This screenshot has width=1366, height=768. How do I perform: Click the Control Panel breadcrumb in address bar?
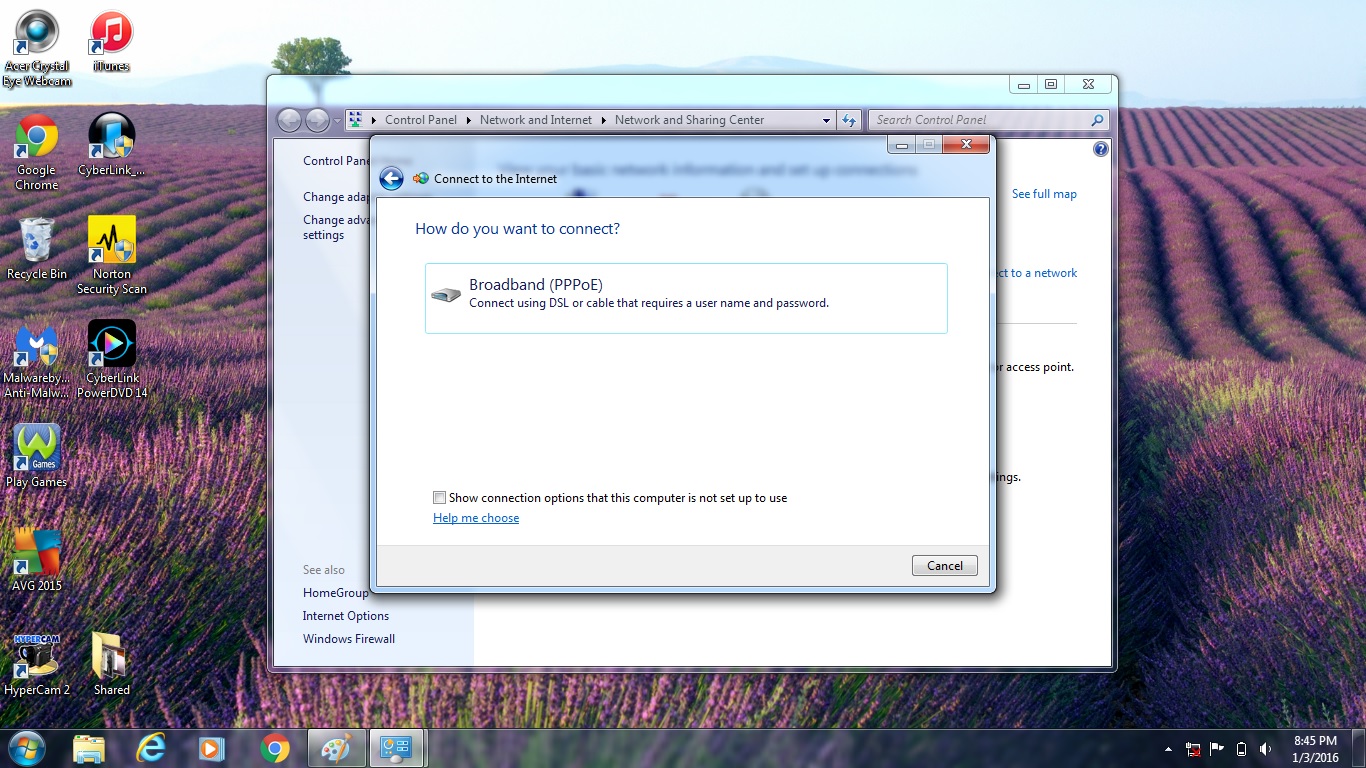click(x=421, y=120)
